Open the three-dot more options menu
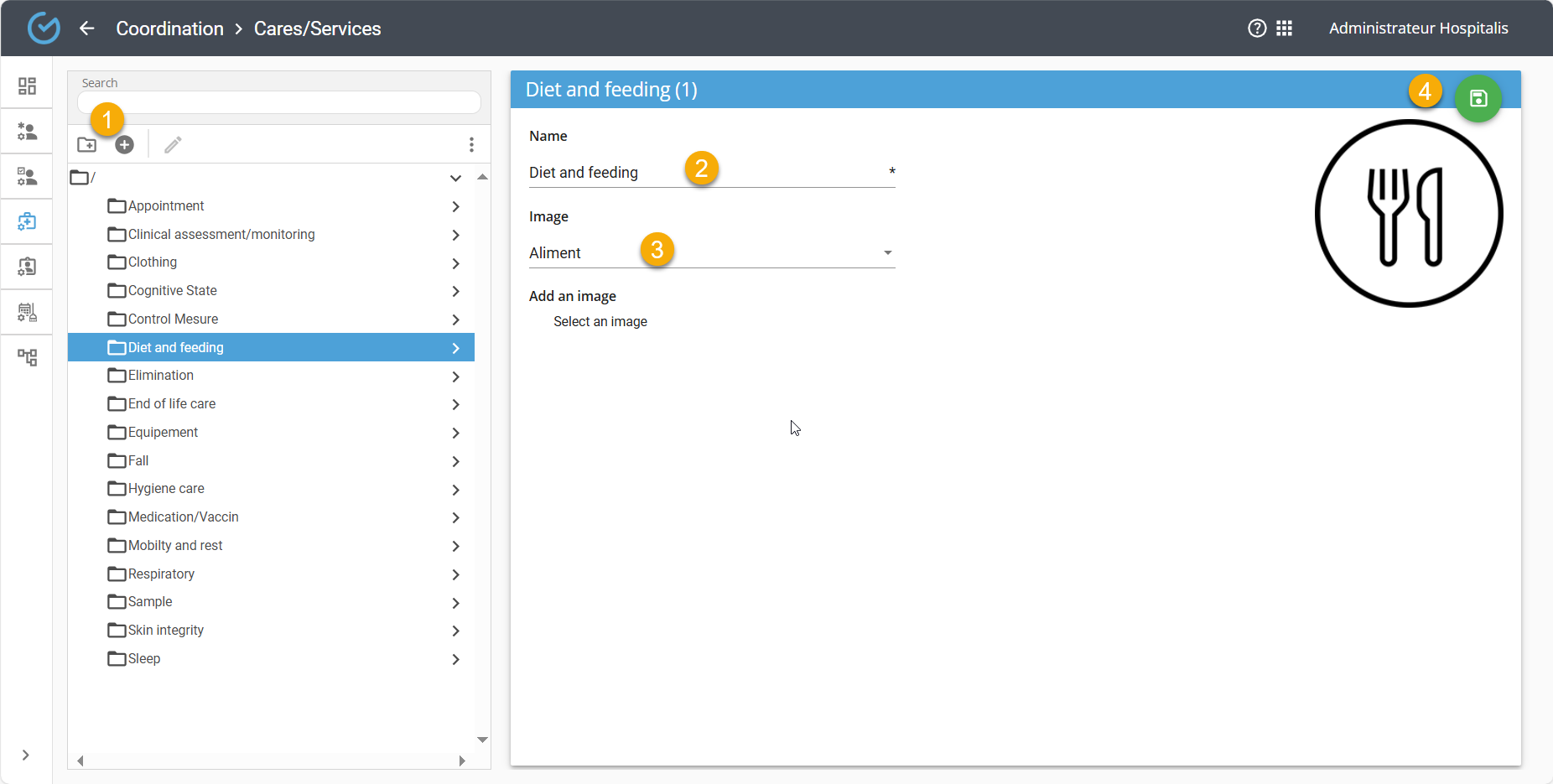The width and height of the screenshot is (1553, 784). [x=471, y=145]
